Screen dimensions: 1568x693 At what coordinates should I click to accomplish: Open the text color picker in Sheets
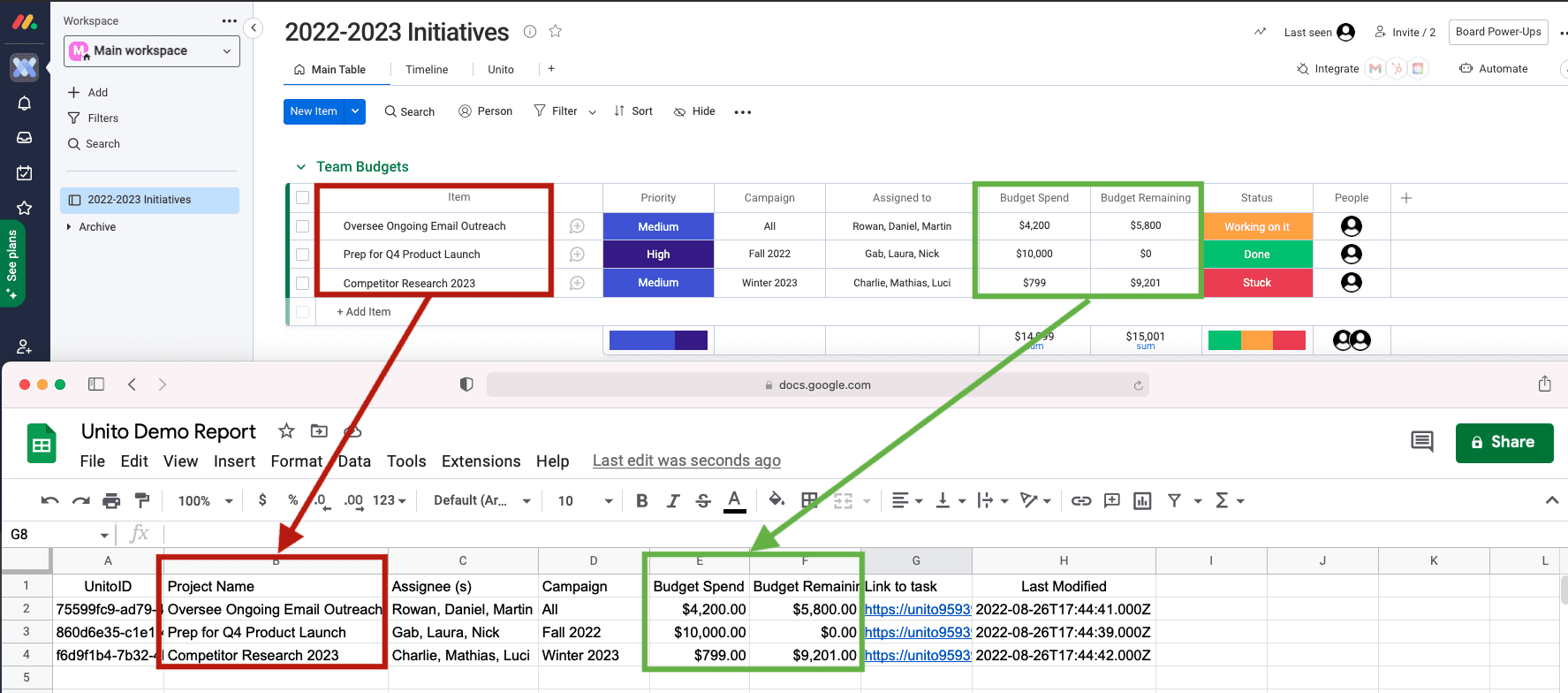734,501
